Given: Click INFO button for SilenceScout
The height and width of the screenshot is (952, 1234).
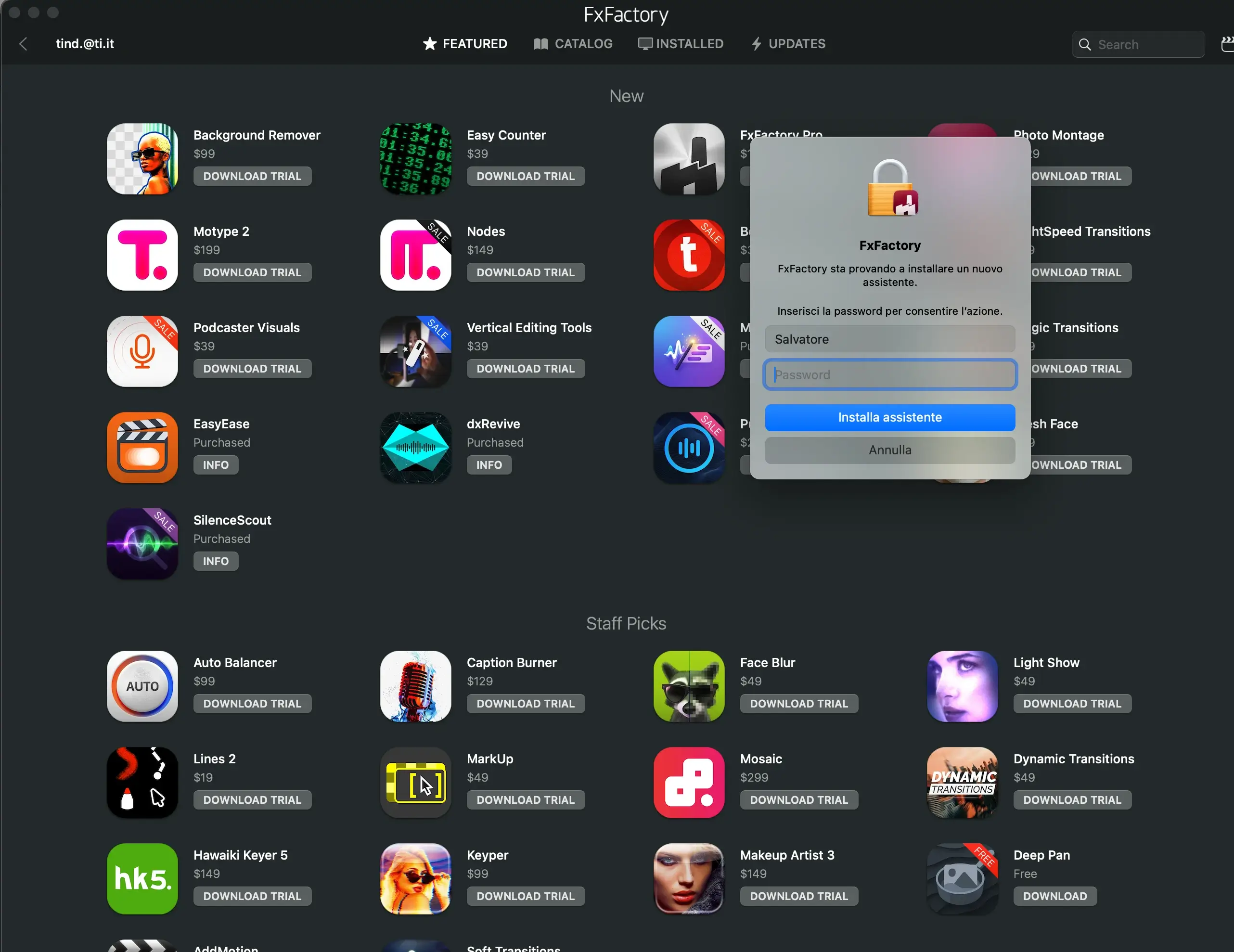Looking at the screenshot, I should click(216, 561).
